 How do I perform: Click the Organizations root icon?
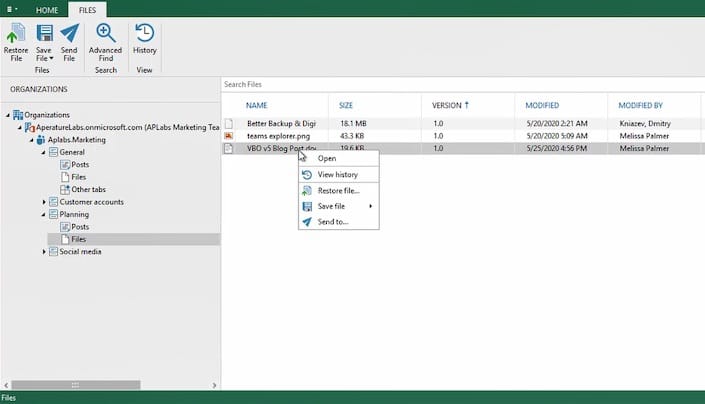(18, 115)
